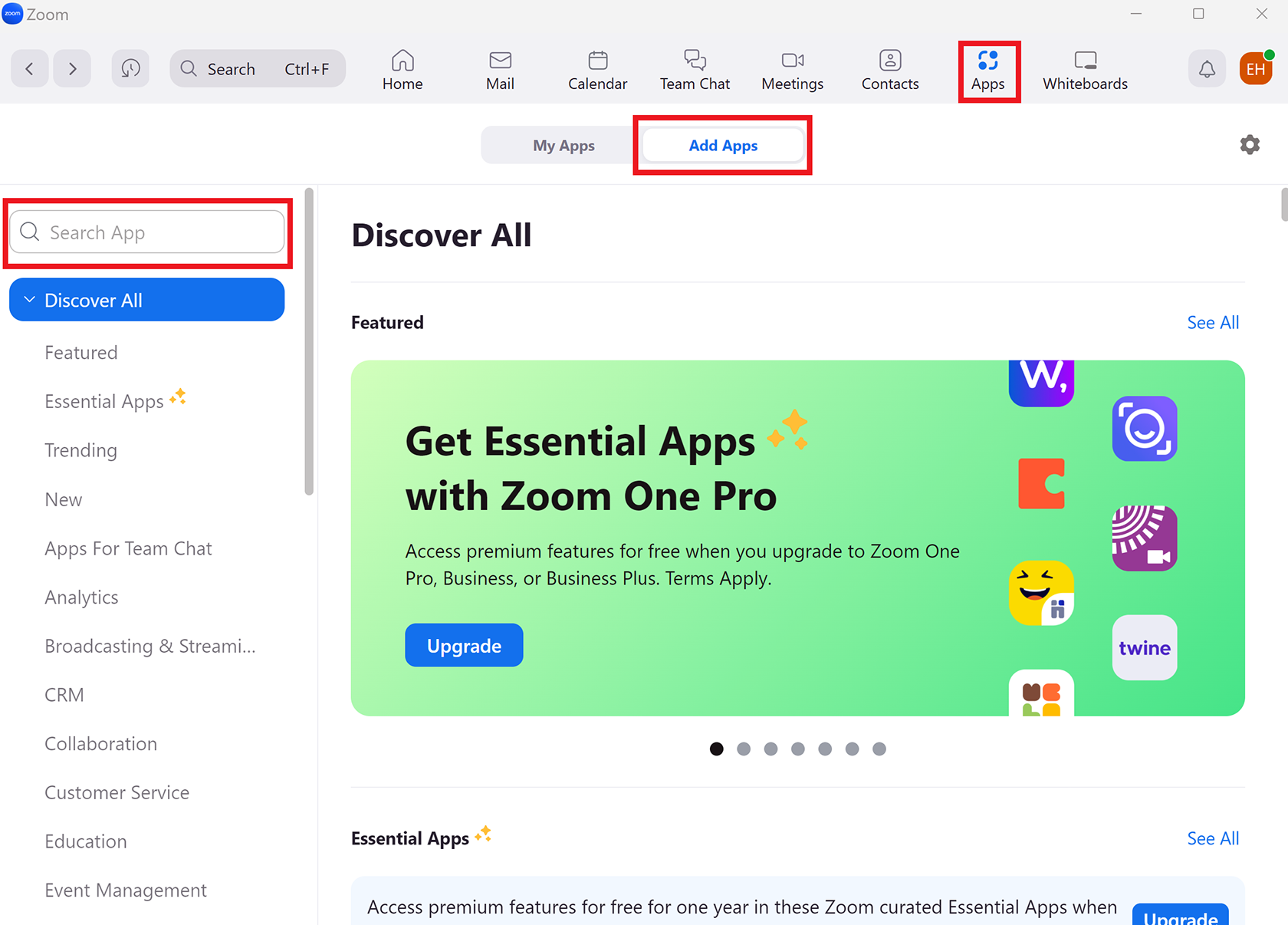Click Upgrade in the Essential Apps section
Viewport: 1288px width, 925px height.
[x=1180, y=915]
